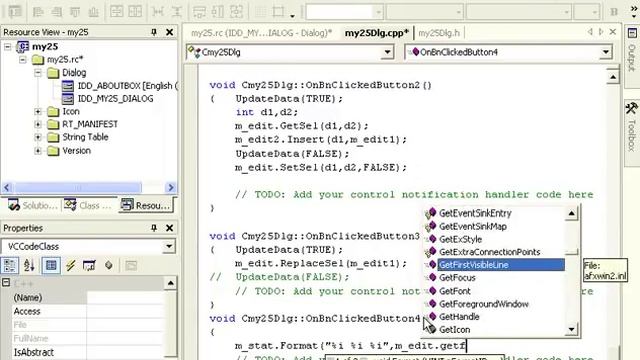Open Overrides via the cube icon
The height and width of the screenshot is (360, 640).
click(x=109, y=266)
